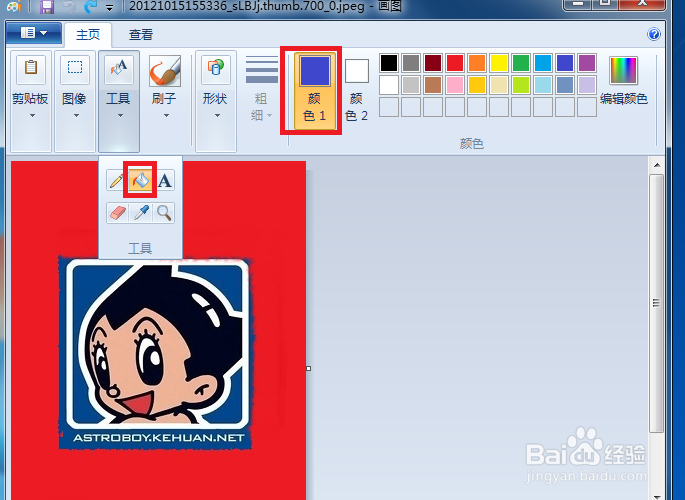The width and height of the screenshot is (685, 500).
Task: Pick the light gray color swatch
Action: tap(411, 85)
